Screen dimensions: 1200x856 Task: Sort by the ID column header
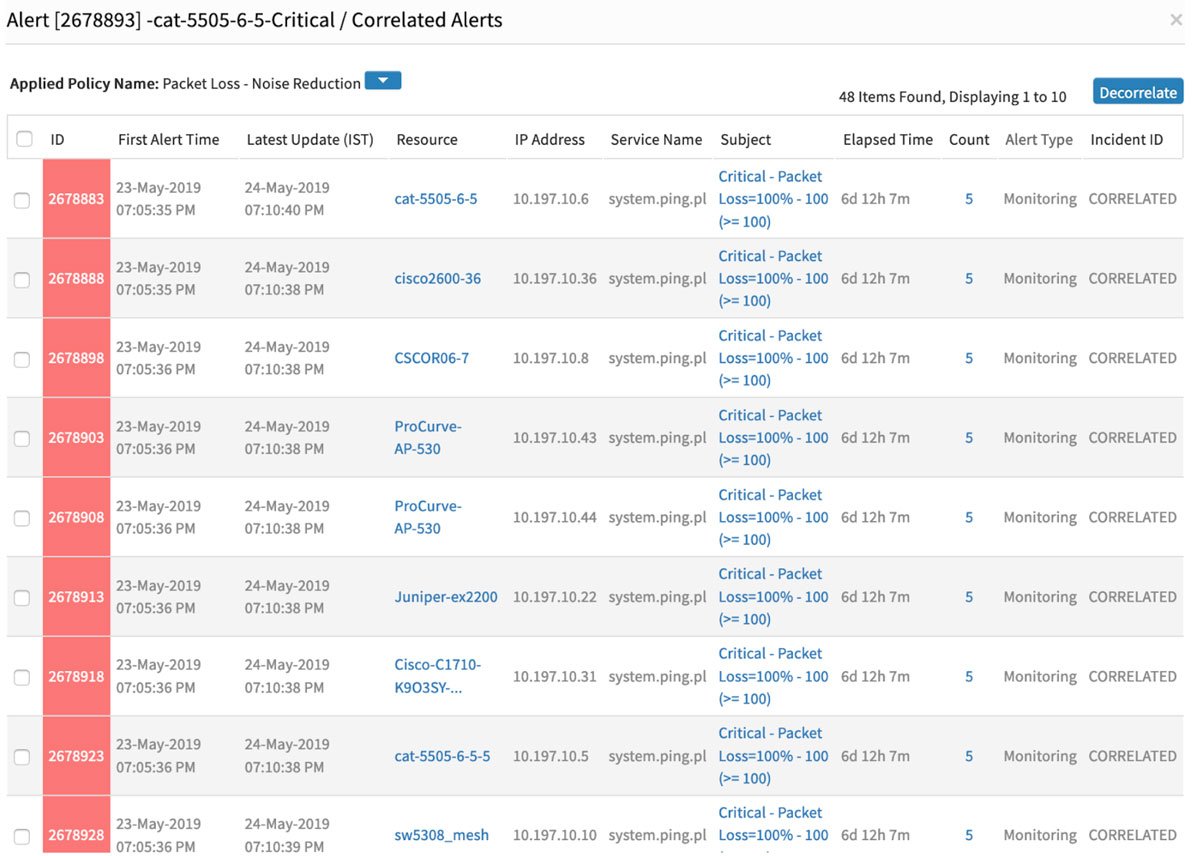pyautogui.click(x=58, y=140)
